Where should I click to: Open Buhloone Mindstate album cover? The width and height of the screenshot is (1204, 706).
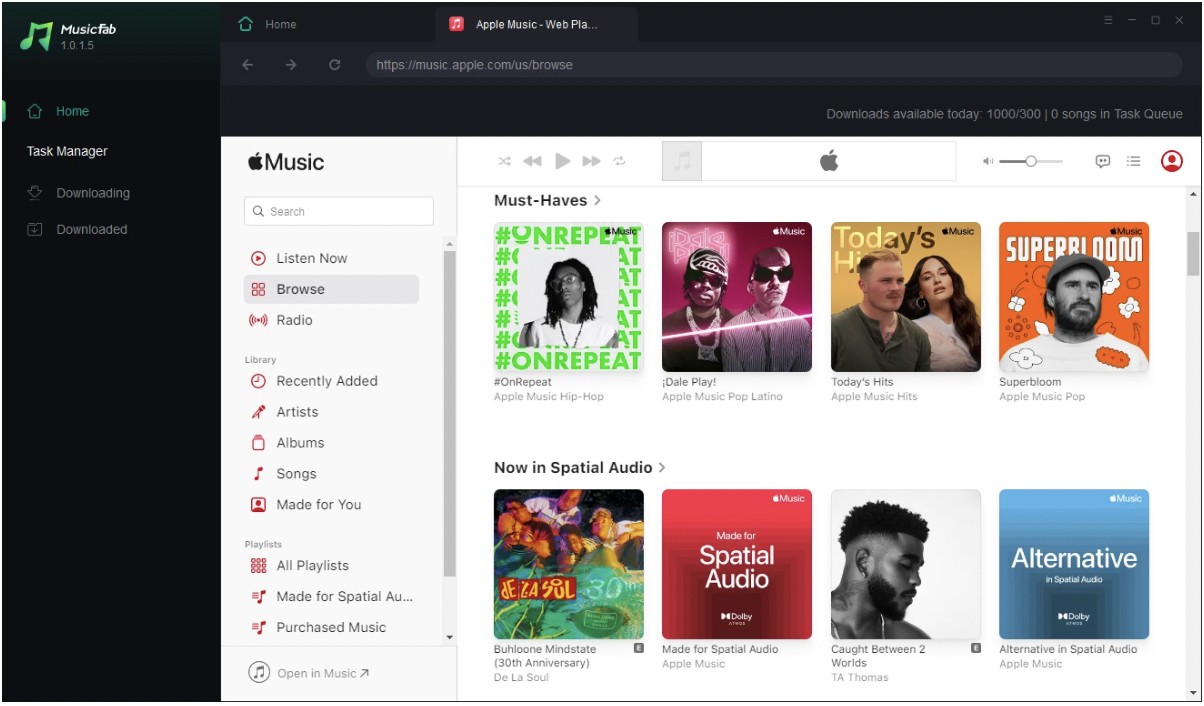(569, 564)
